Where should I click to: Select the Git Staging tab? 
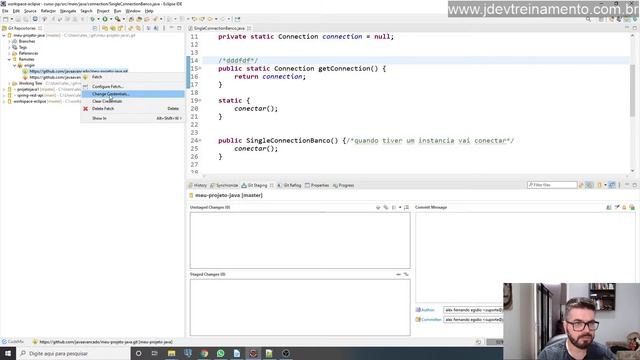coord(257,185)
